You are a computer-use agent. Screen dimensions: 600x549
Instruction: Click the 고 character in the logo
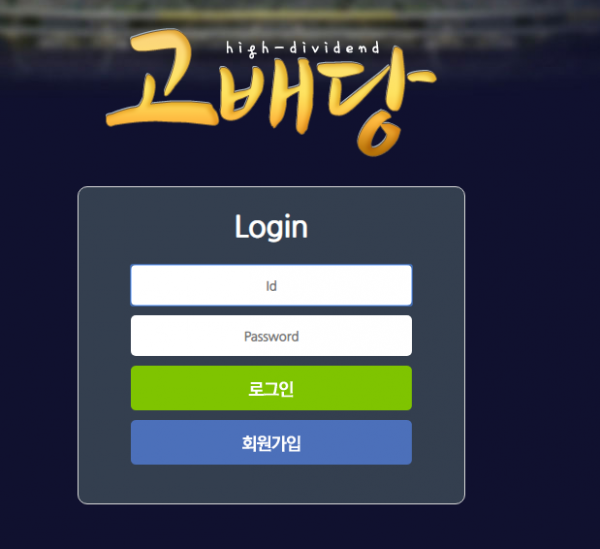162,78
